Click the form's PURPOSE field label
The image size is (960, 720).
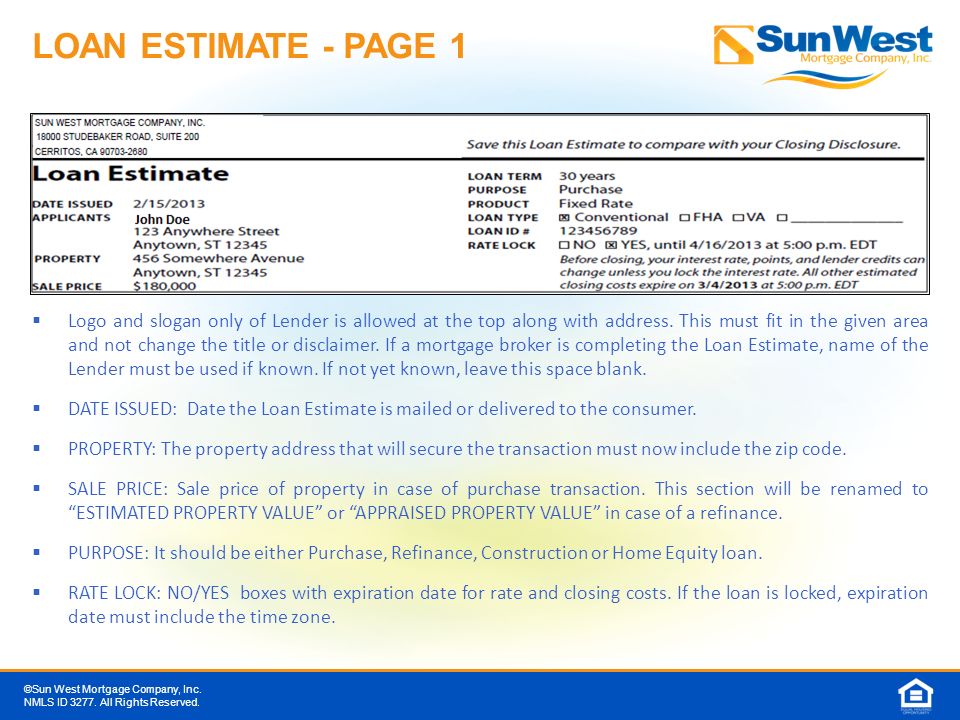[x=497, y=190]
